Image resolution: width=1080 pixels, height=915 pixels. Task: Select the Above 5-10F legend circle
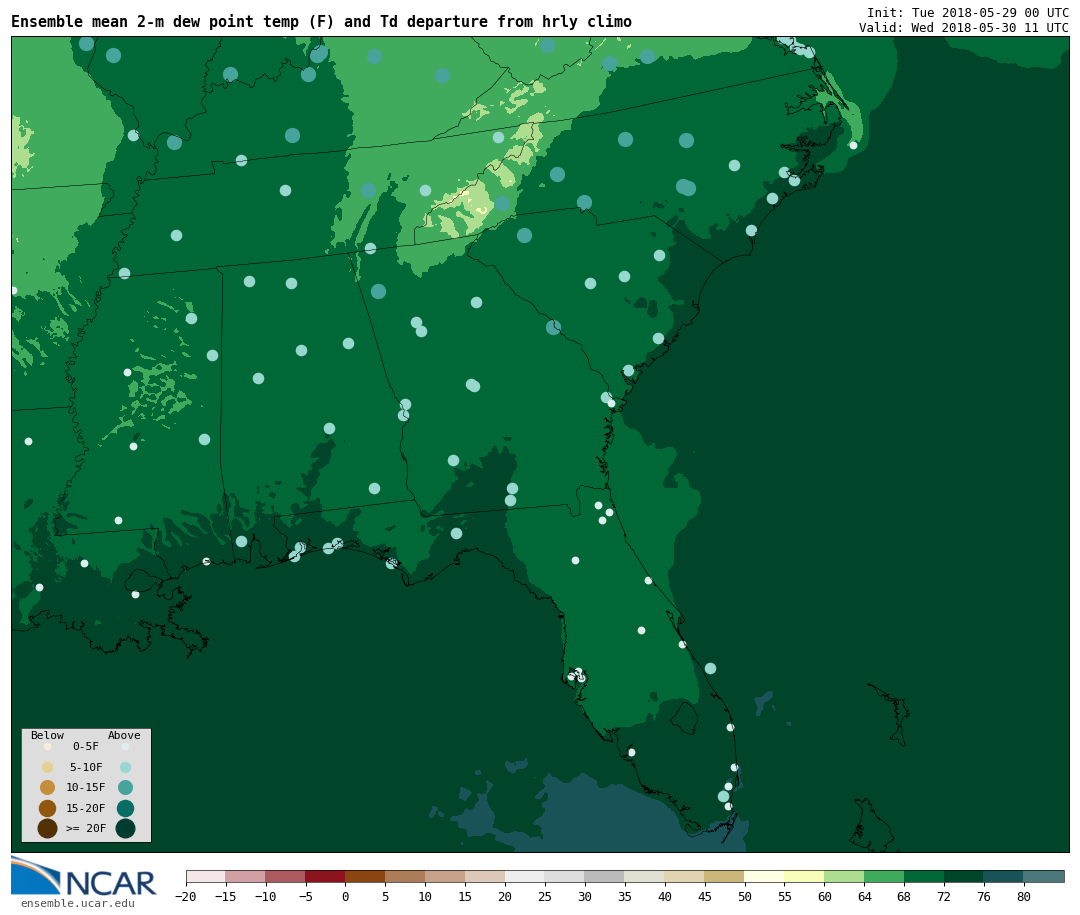point(125,767)
